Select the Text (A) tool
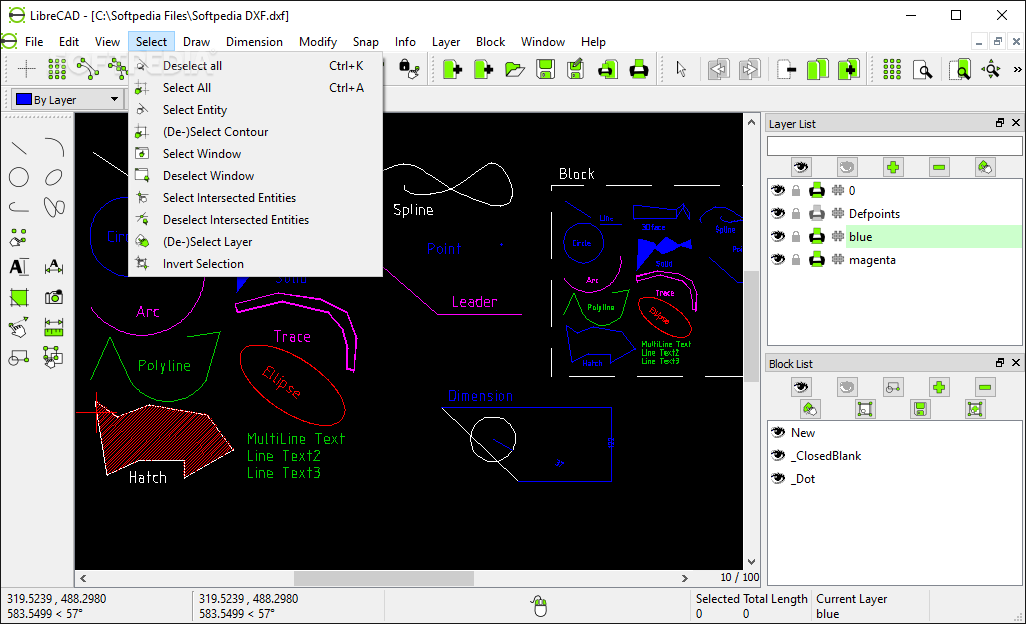The width and height of the screenshot is (1026, 624). [x=19, y=267]
